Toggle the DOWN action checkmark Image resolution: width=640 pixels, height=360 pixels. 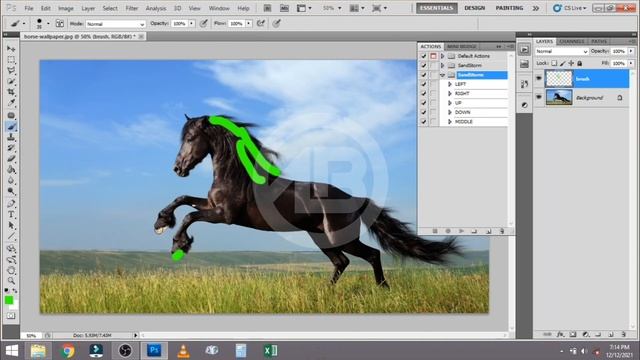424,112
